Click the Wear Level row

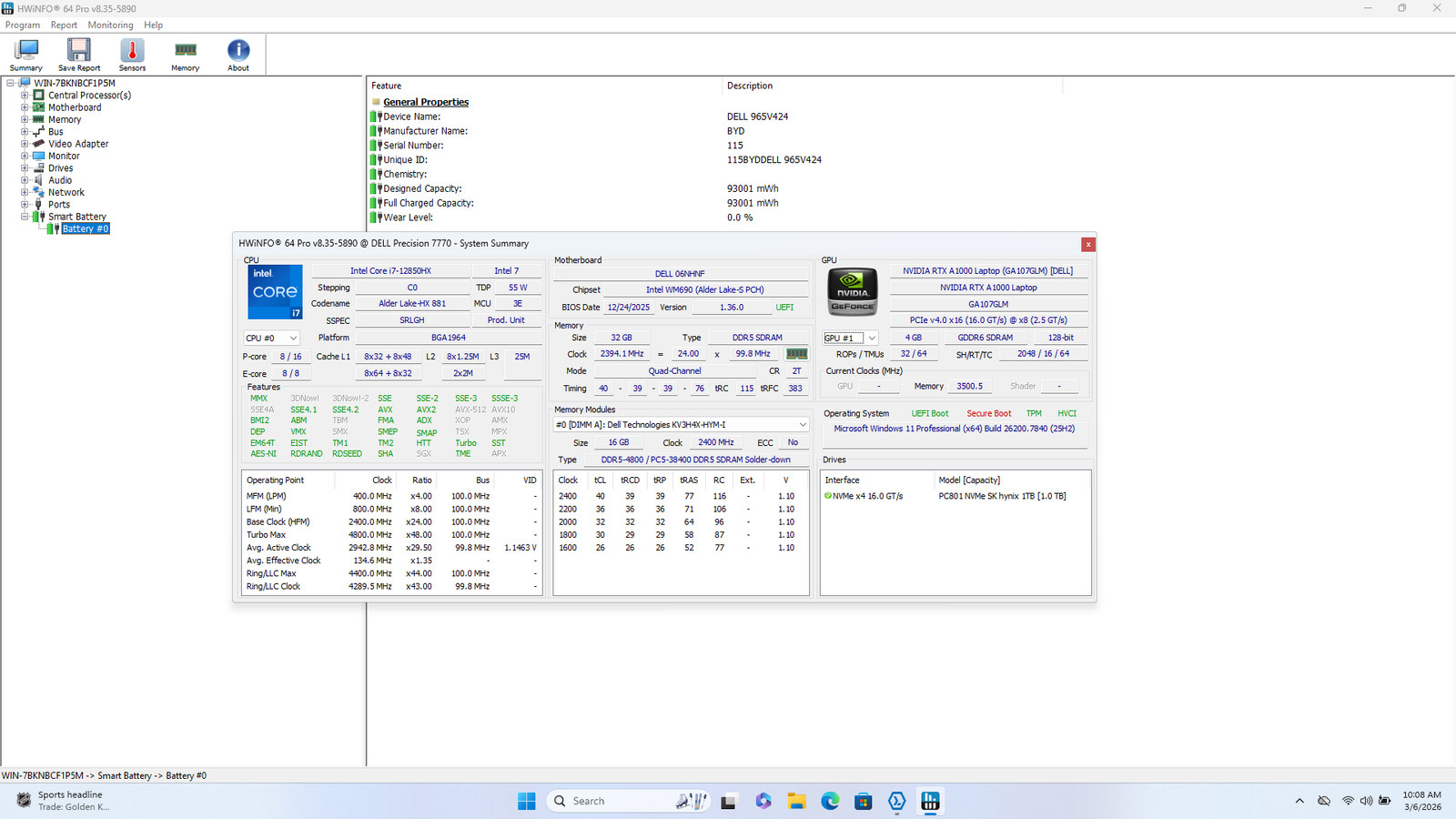pyautogui.click(x=713, y=217)
